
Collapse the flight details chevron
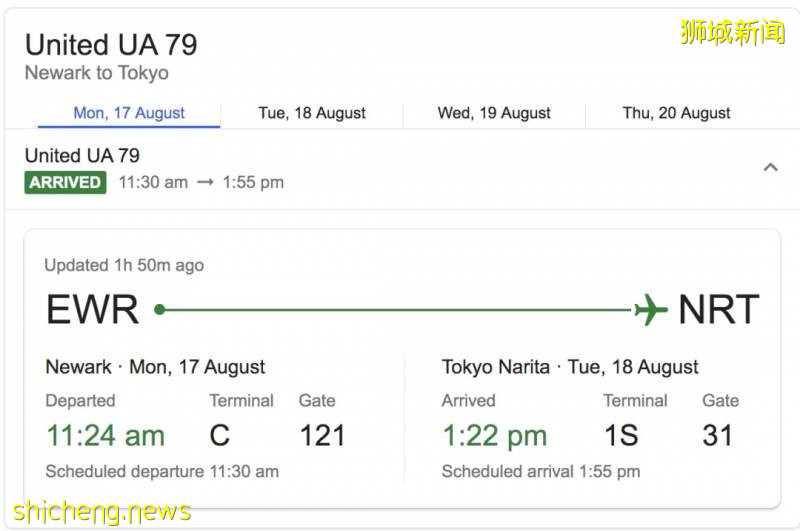pyautogui.click(x=770, y=167)
